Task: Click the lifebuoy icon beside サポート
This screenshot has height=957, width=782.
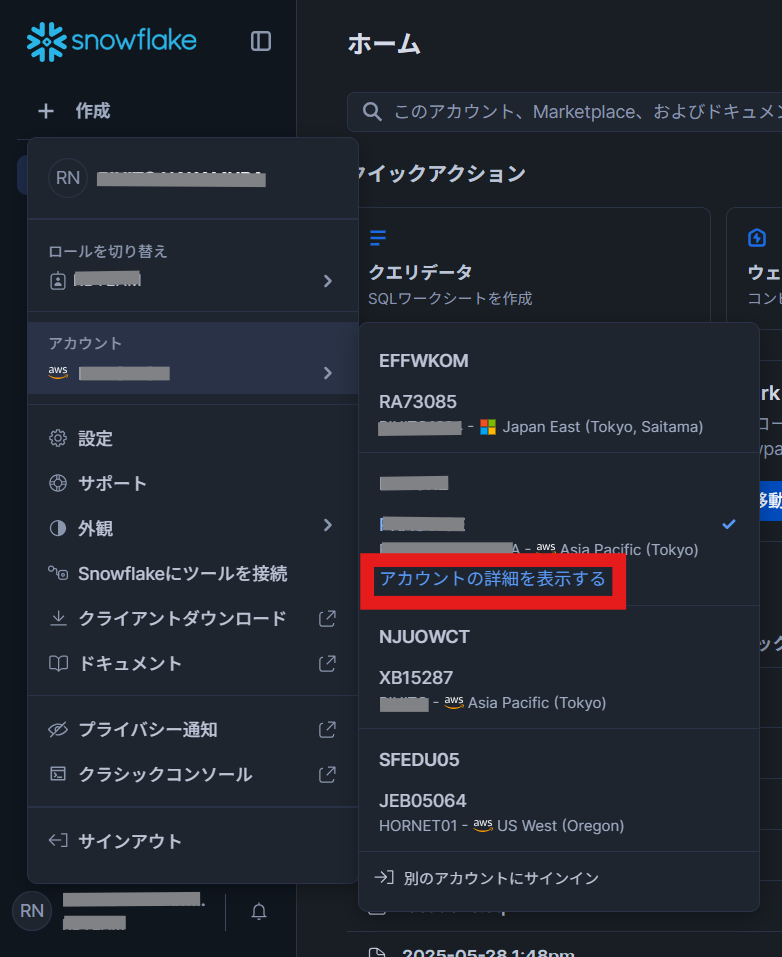Action: (x=57, y=483)
